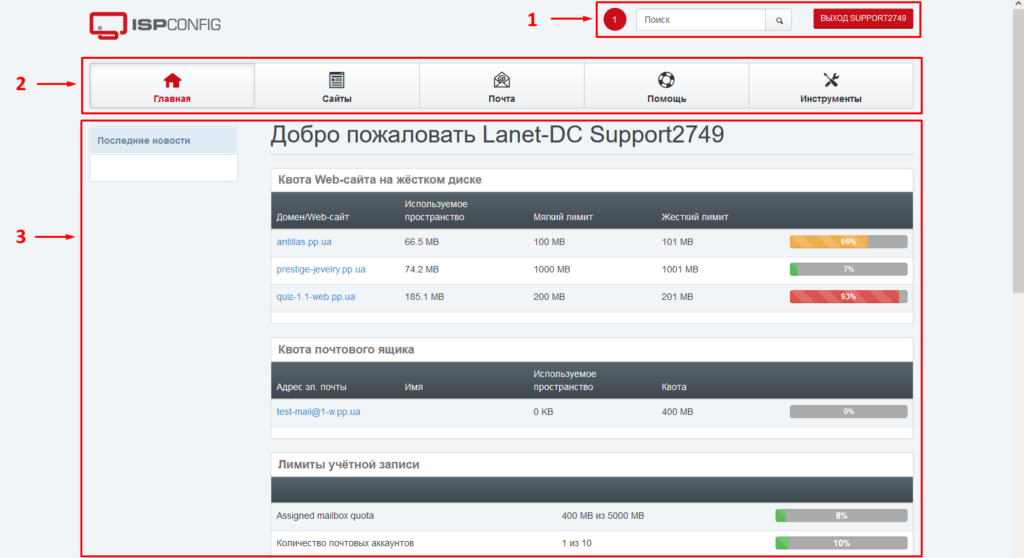This screenshot has height=558, width=1024.
Task: Open the Tools wrench icon
Action: [830, 80]
